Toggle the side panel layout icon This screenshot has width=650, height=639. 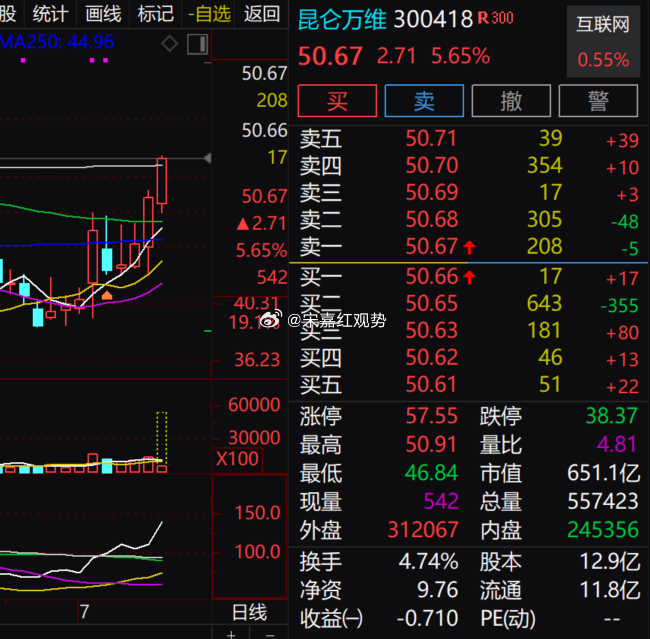click(x=197, y=44)
